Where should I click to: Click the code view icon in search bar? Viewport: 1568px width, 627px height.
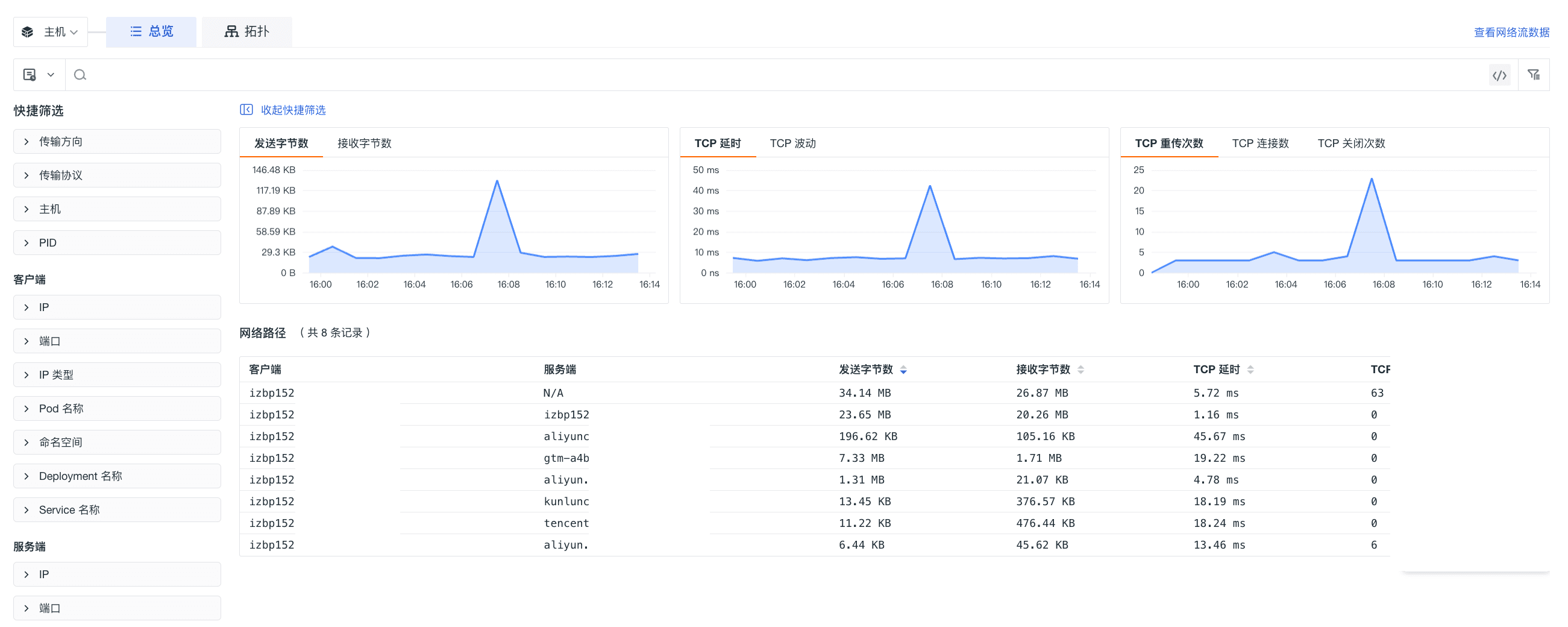(x=1499, y=75)
